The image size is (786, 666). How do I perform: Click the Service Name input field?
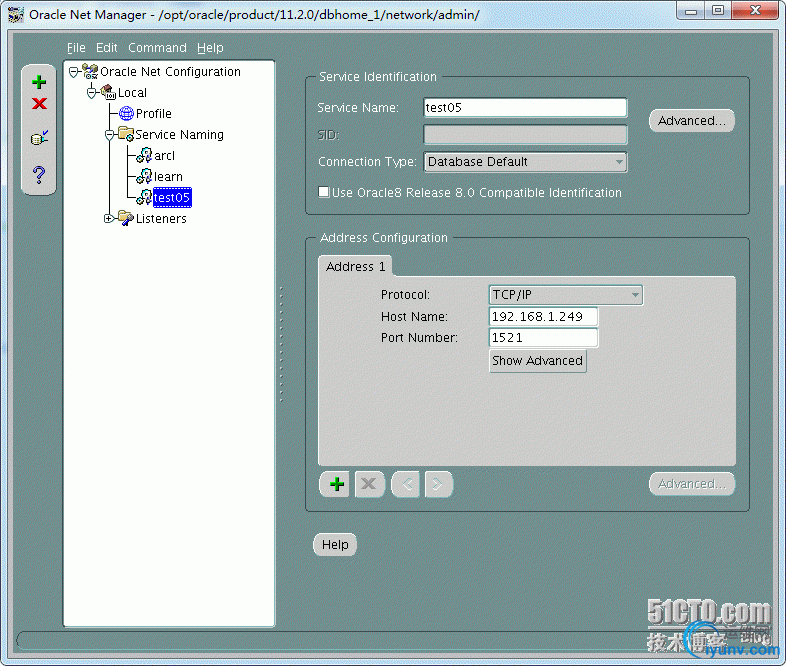[x=525, y=108]
